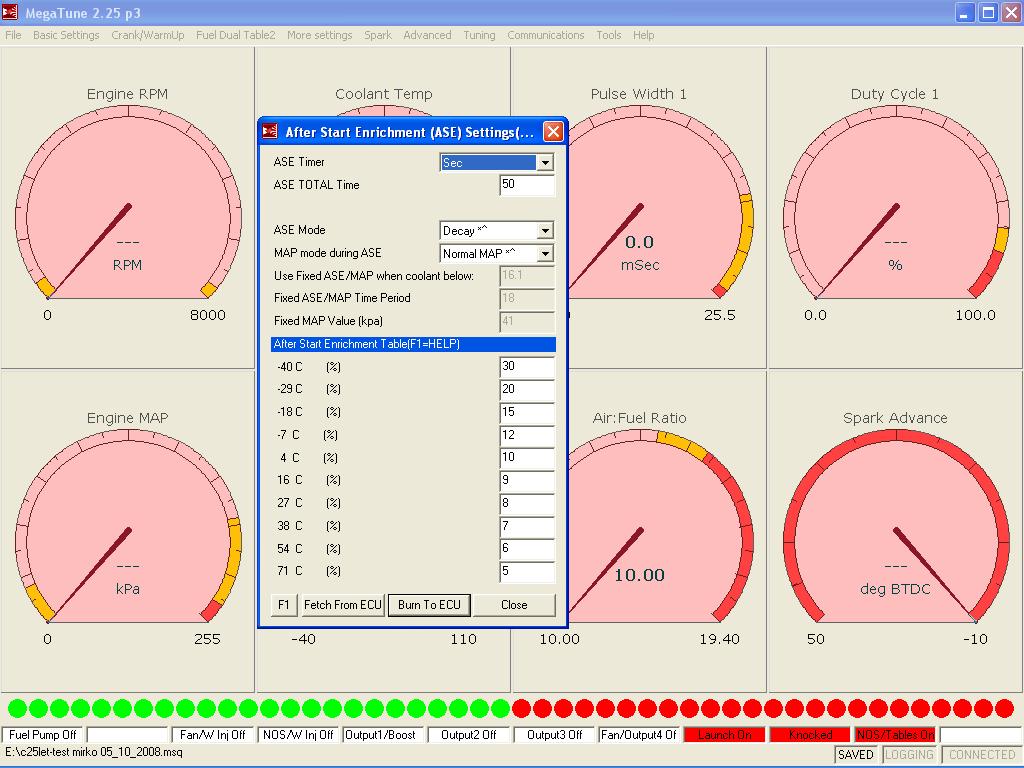Click the ASE TOTAL Time input field
Viewport: 1024px width, 768px height.
pyautogui.click(x=527, y=185)
